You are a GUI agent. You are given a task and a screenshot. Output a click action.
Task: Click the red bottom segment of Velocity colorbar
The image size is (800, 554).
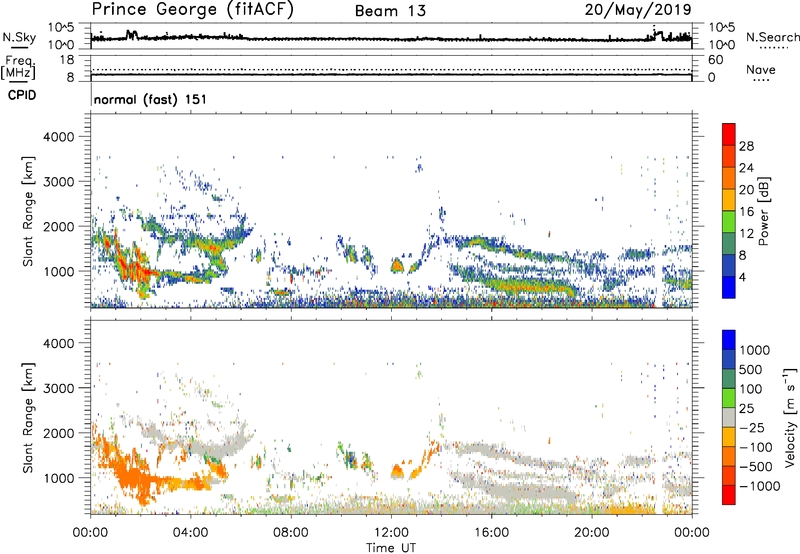729,495
